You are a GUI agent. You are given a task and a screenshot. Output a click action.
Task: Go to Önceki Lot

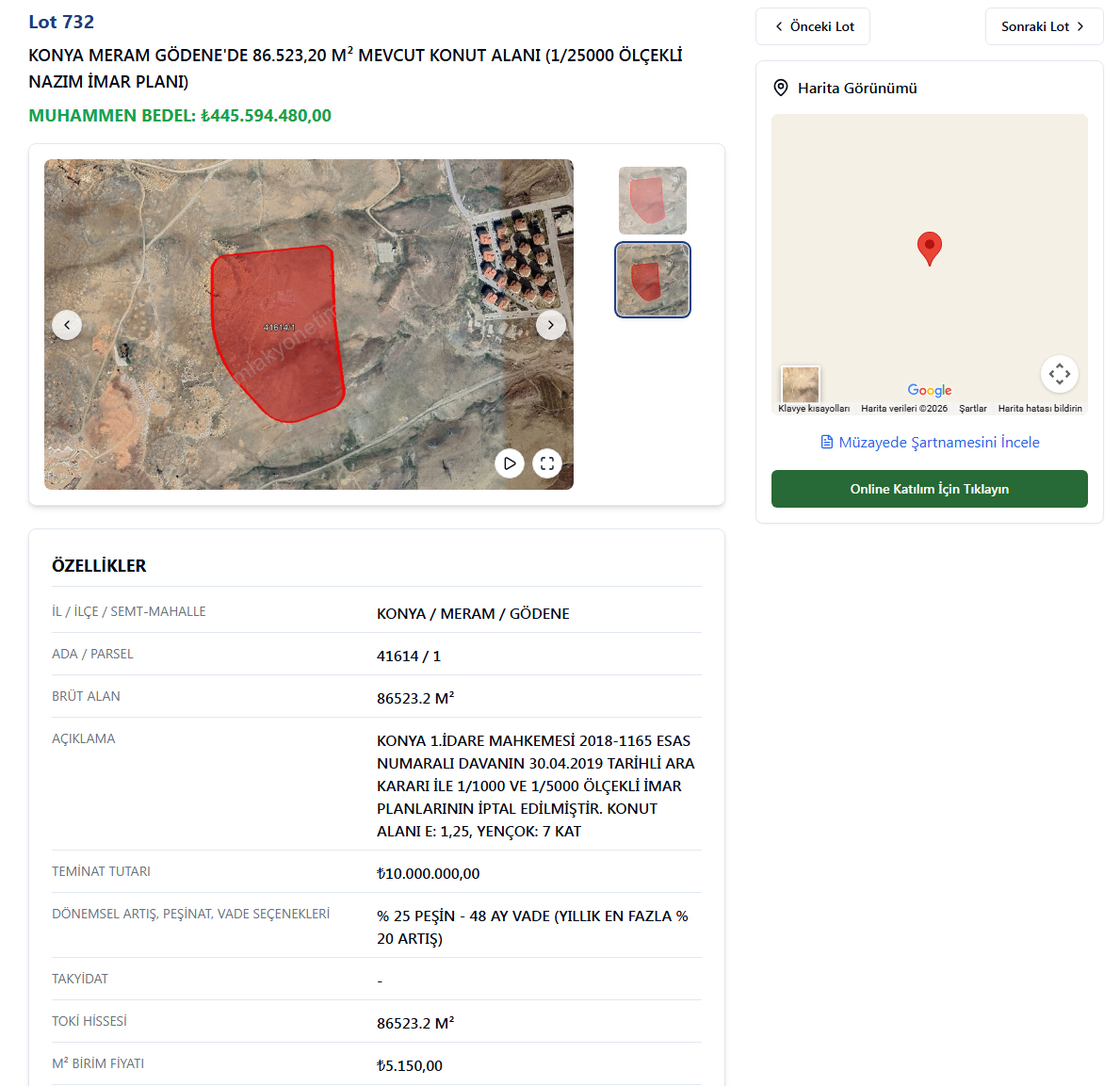[x=813, y=26]
